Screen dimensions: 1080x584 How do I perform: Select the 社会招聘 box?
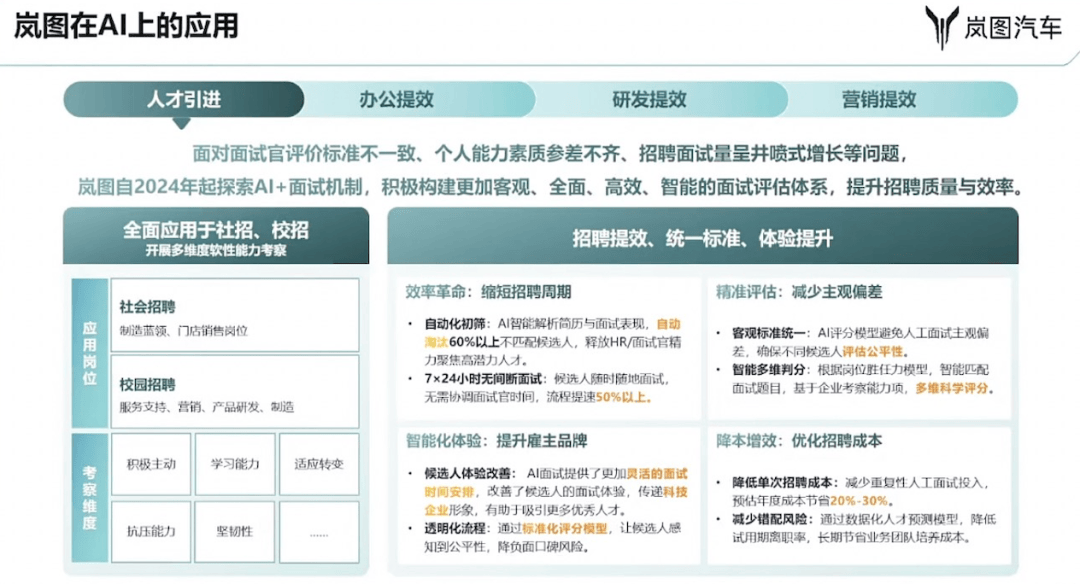pyautogui.click(x=235, y=315)
